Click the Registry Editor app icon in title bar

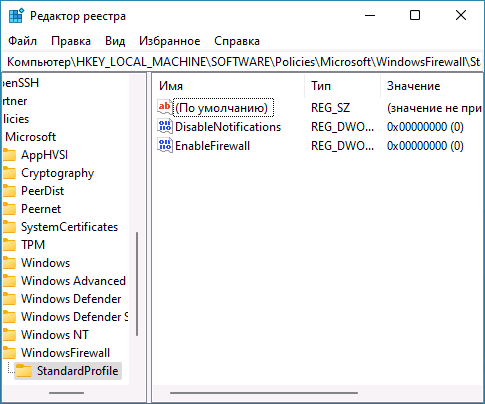tap(16, 16)
